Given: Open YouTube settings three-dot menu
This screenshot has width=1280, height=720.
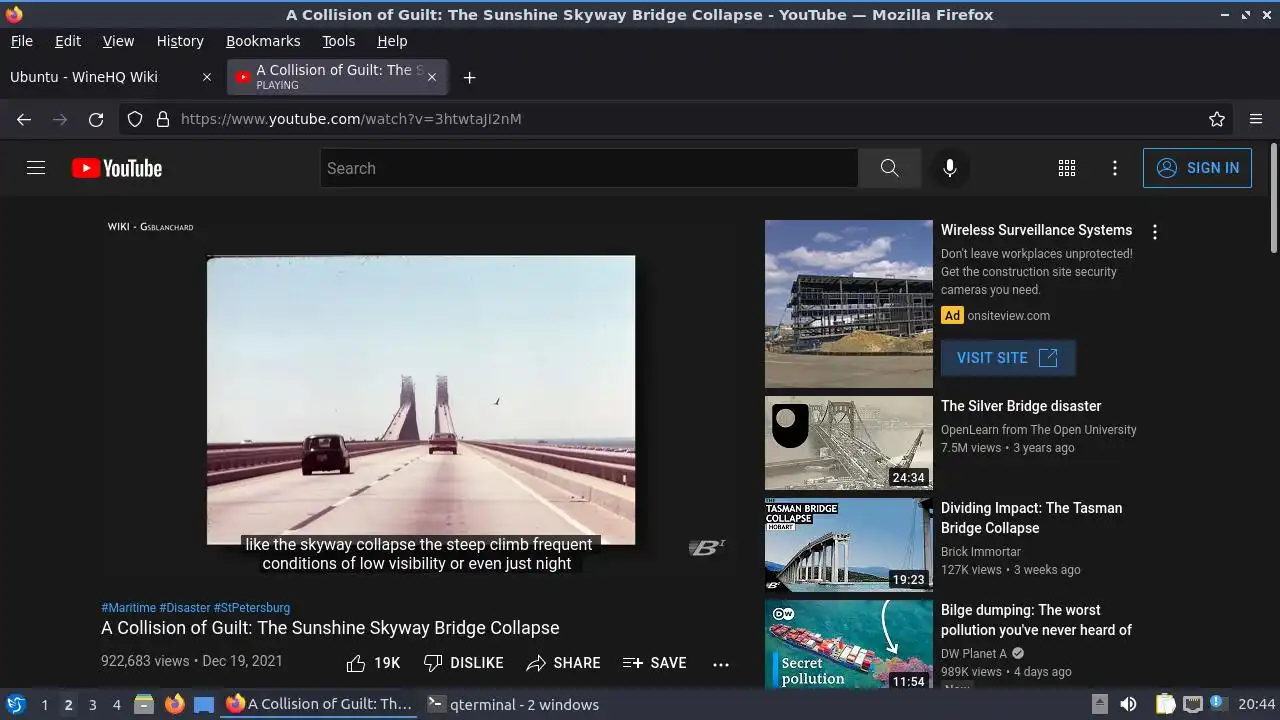Looking at the screenshot, I should (1115, 168).
